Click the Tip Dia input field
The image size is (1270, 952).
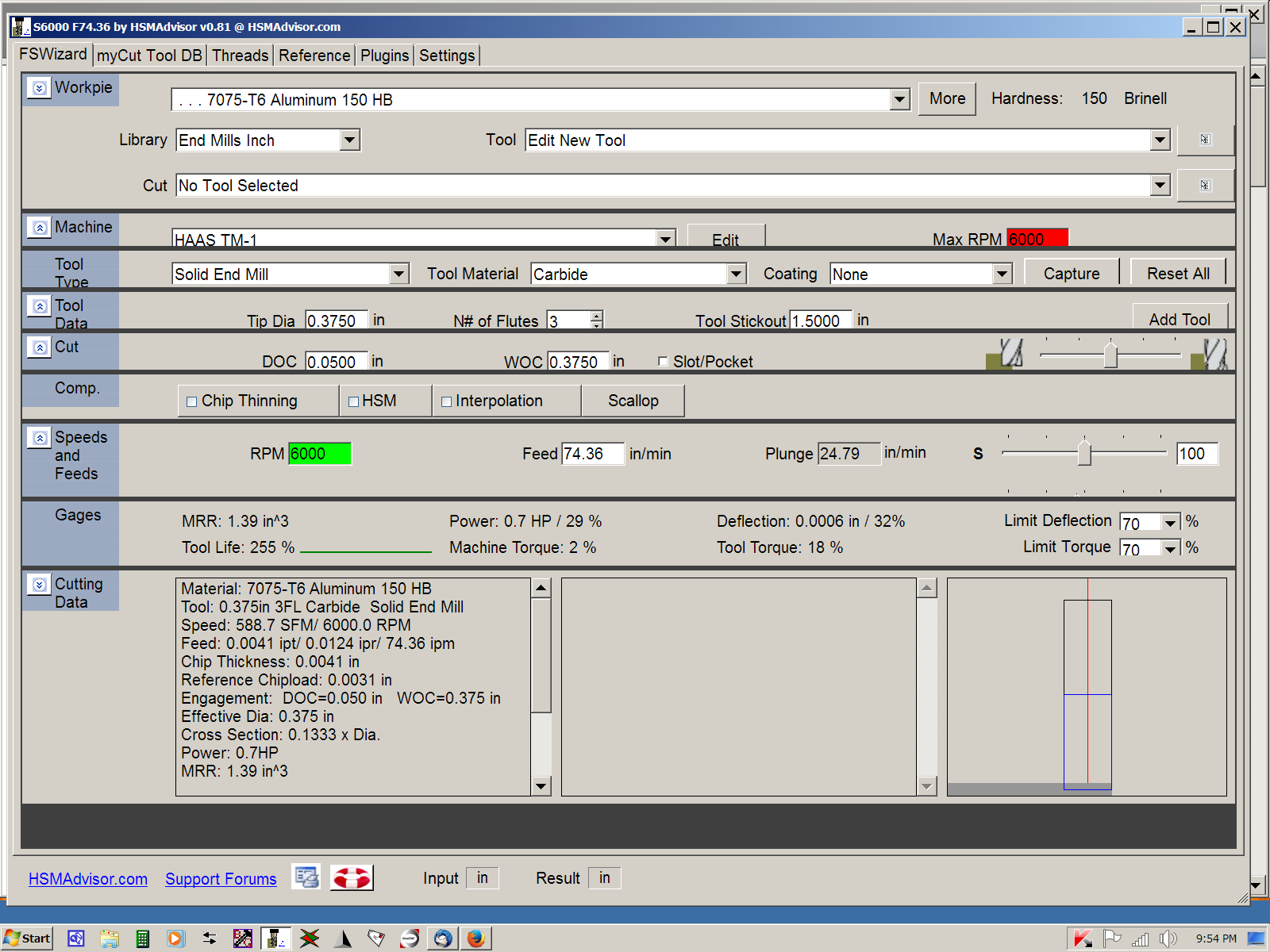336,321
